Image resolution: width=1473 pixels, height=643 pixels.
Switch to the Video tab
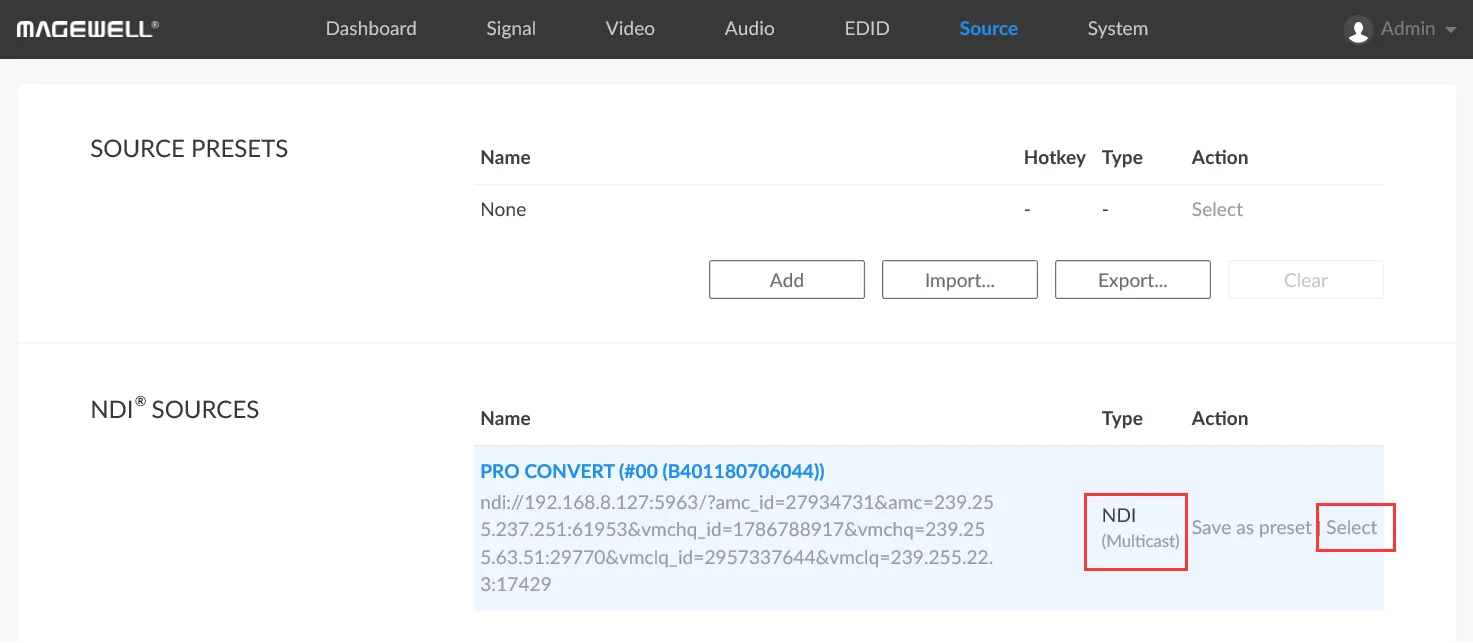point(630,29)
